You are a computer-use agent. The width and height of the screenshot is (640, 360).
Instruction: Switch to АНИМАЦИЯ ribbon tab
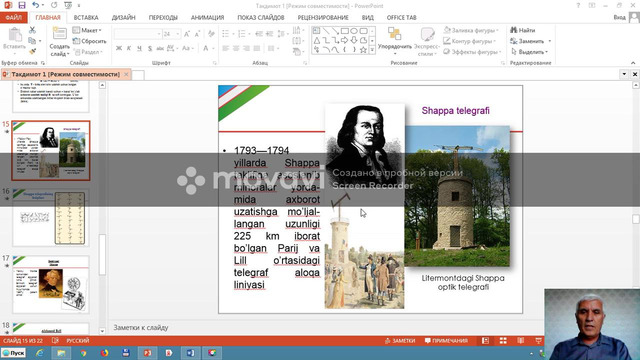coord(207,18)
